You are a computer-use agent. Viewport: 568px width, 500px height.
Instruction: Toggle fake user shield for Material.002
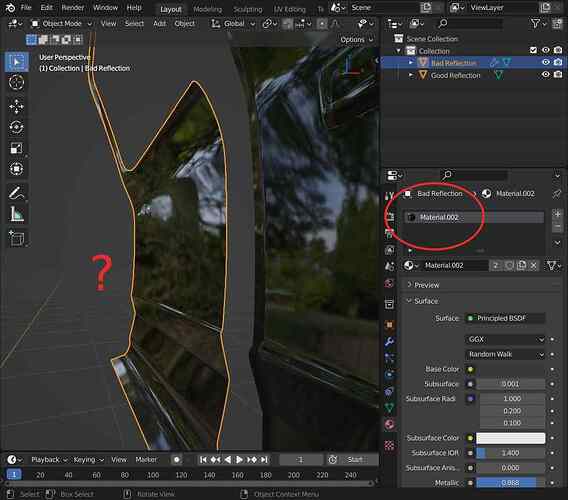[509, 266]
